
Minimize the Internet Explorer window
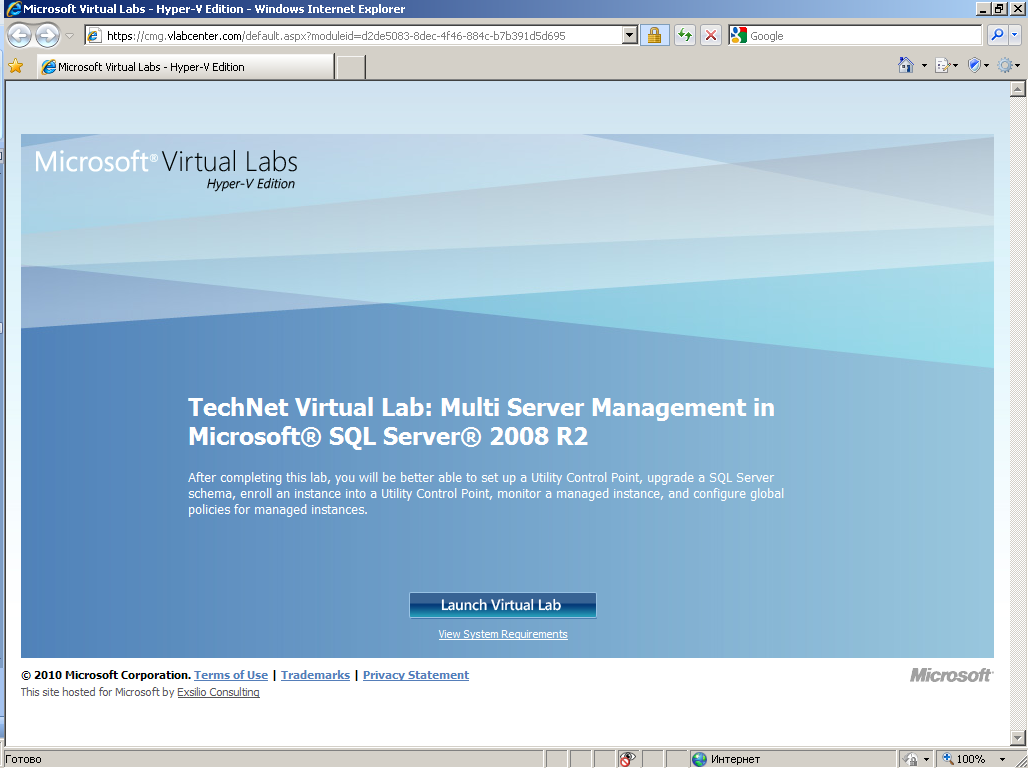pyautogui.click(x=983, y=9)
